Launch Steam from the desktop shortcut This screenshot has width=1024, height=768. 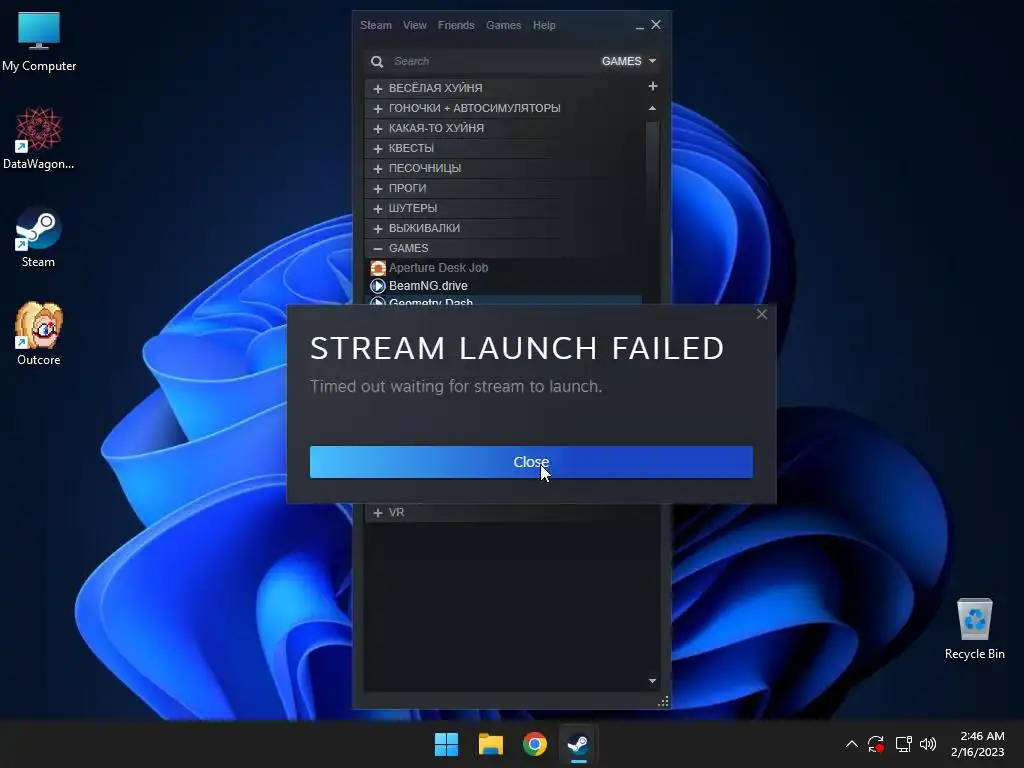[x=39, y=237]
